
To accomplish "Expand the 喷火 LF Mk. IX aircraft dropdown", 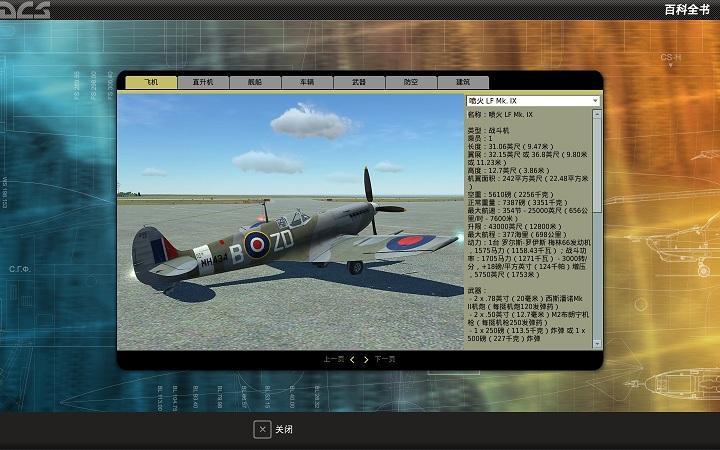I will (528, 101).
